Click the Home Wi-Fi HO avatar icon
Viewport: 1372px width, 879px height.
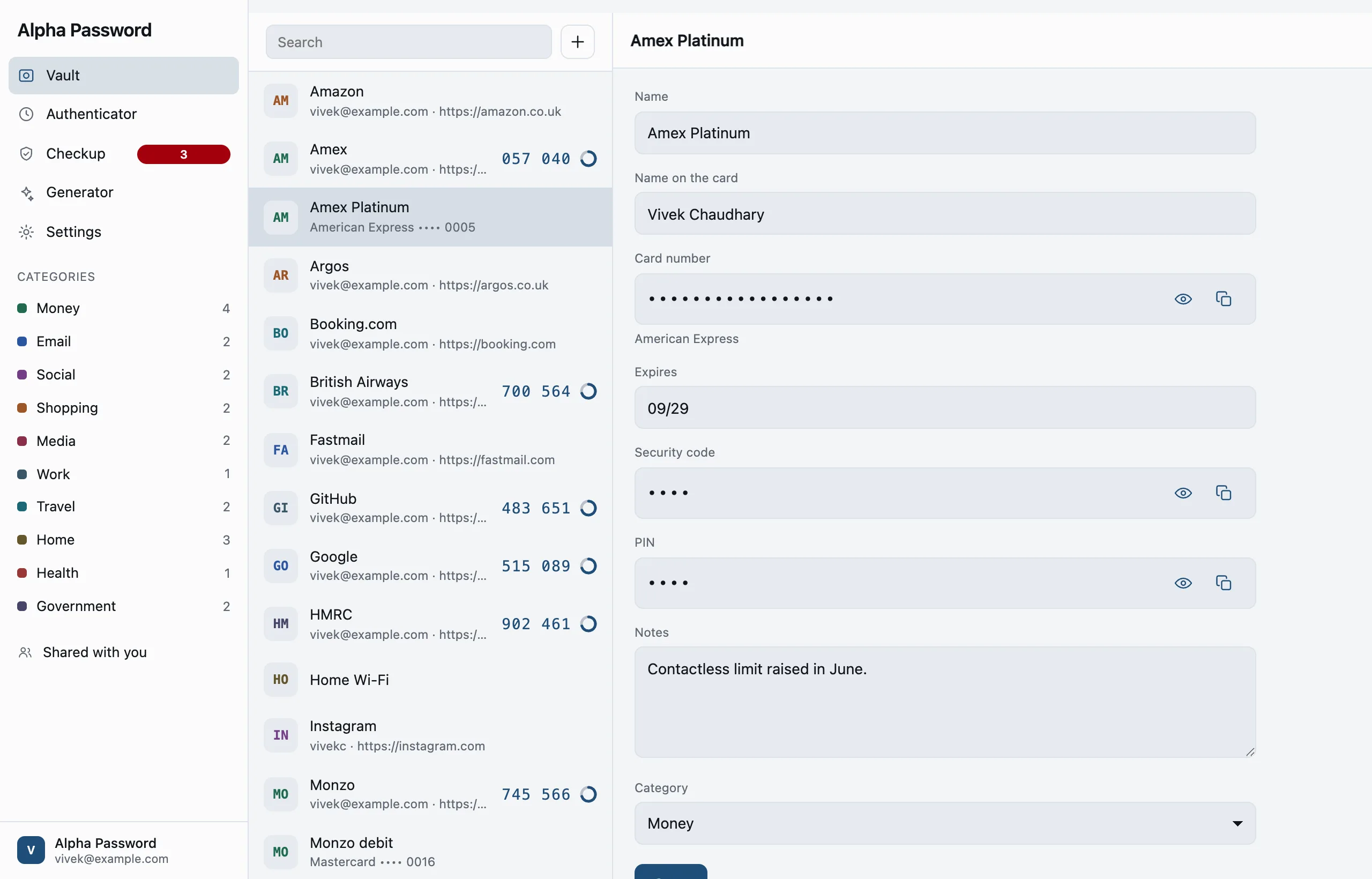point(281,679)
